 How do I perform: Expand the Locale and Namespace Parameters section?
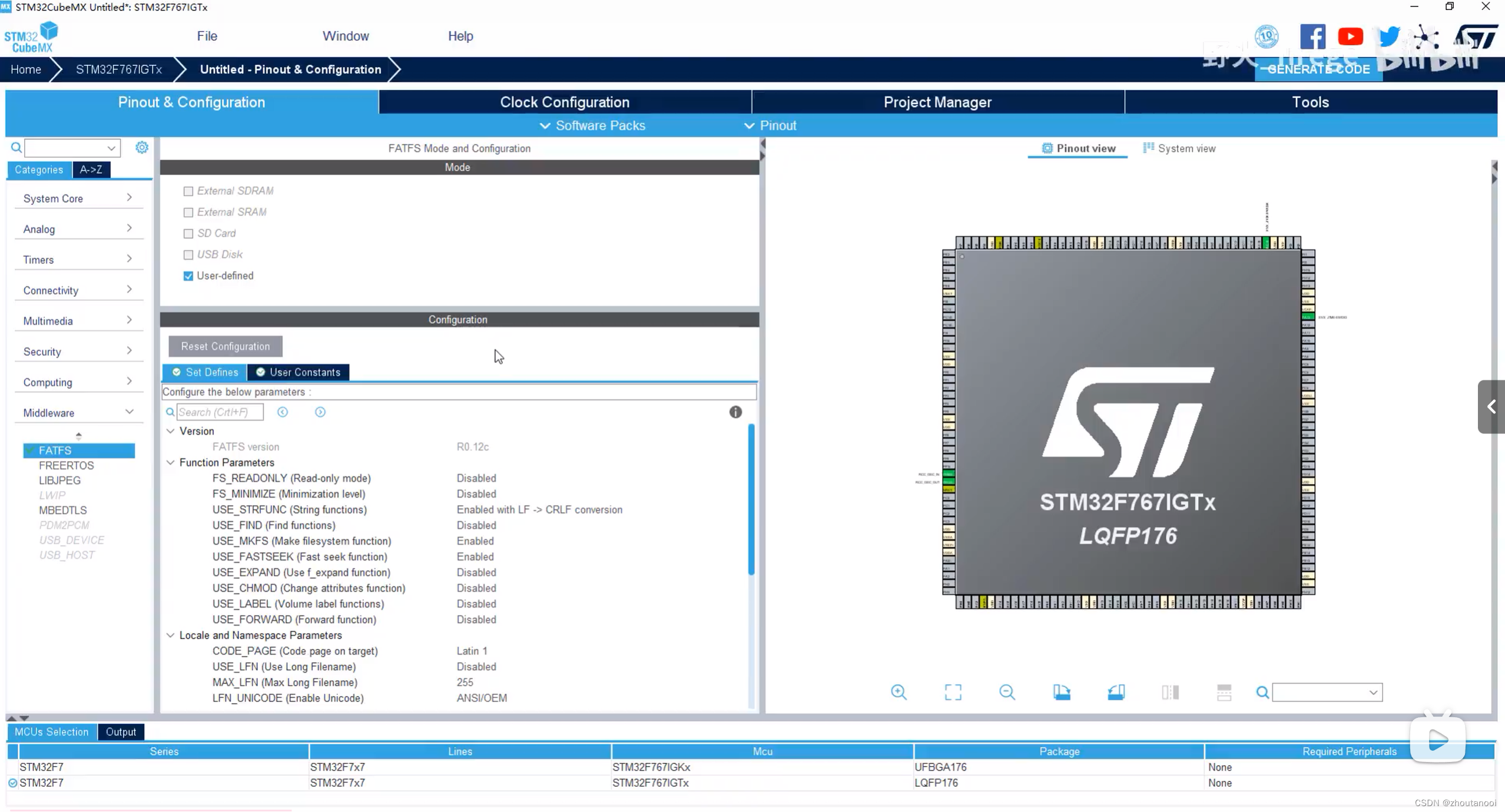coord(170,635)
